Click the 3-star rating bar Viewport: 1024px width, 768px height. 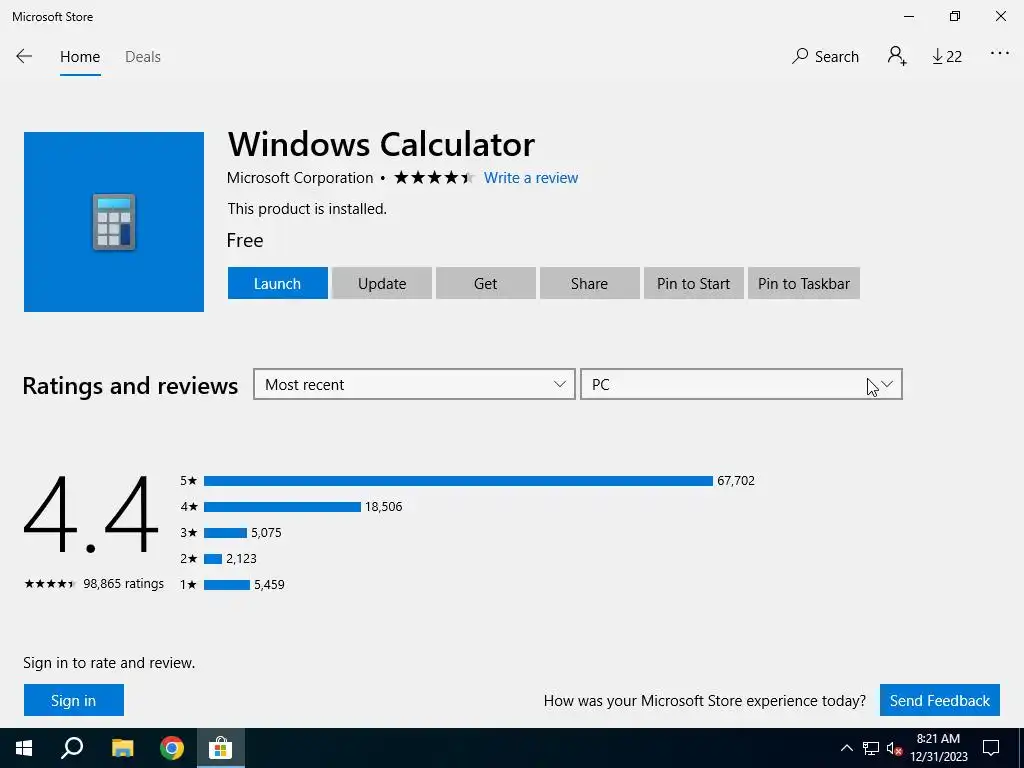[225, 533]
